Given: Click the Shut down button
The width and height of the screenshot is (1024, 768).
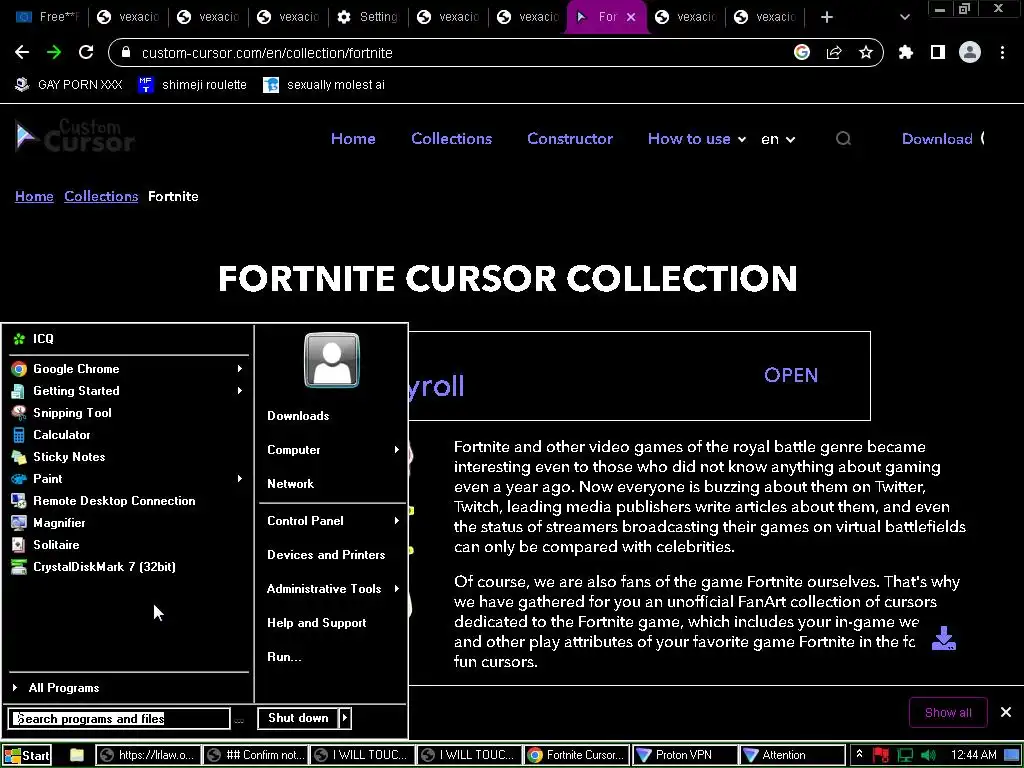Looking at the screenshot, I should [x=298, y=718].
